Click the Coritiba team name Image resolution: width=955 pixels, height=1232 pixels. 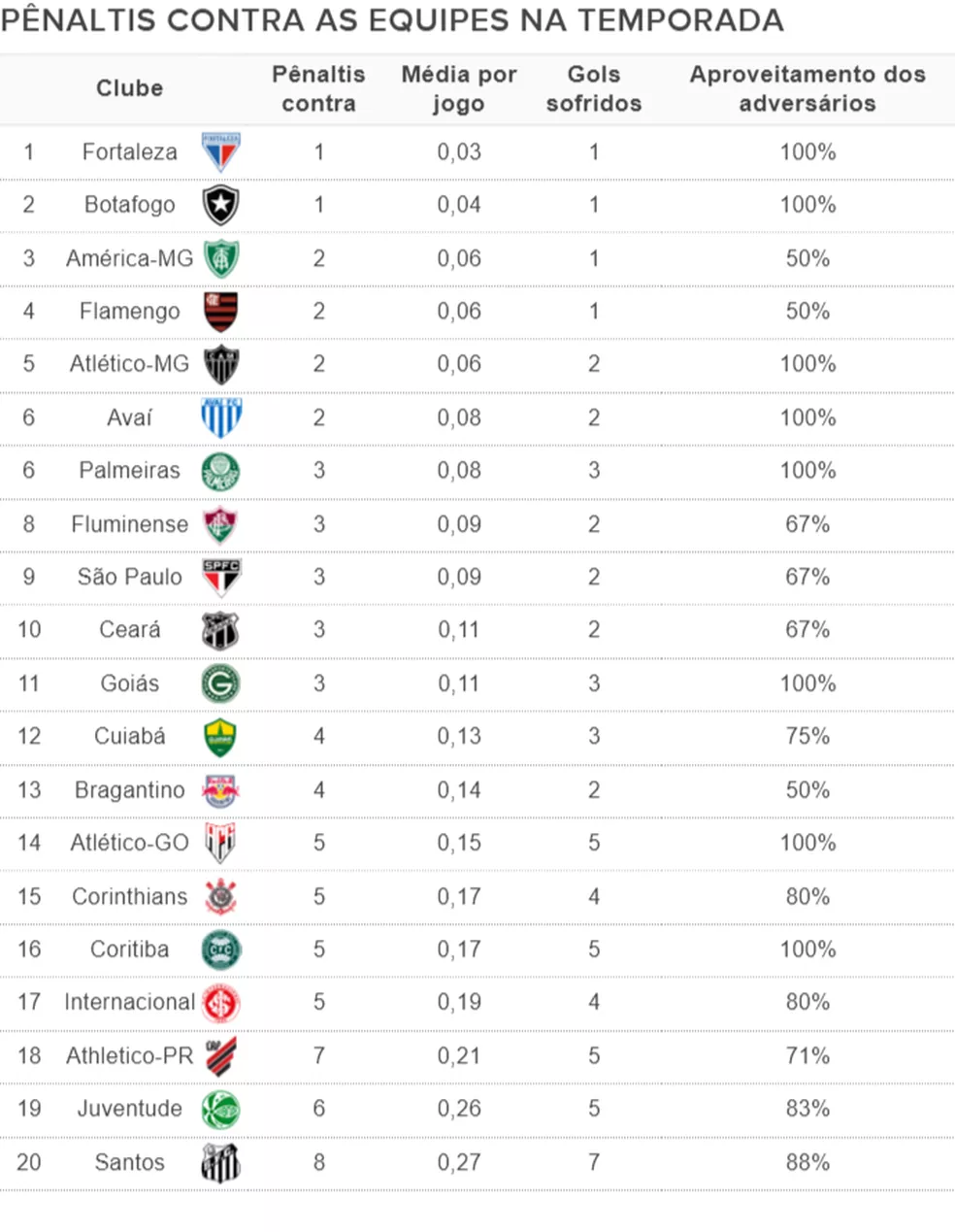point(130,949)
